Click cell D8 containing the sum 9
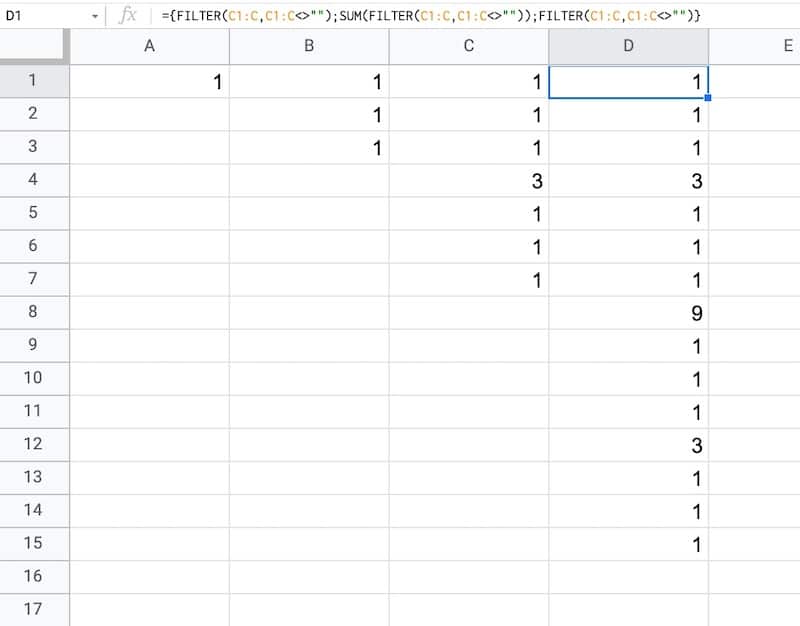 click(x=629, y=313)
